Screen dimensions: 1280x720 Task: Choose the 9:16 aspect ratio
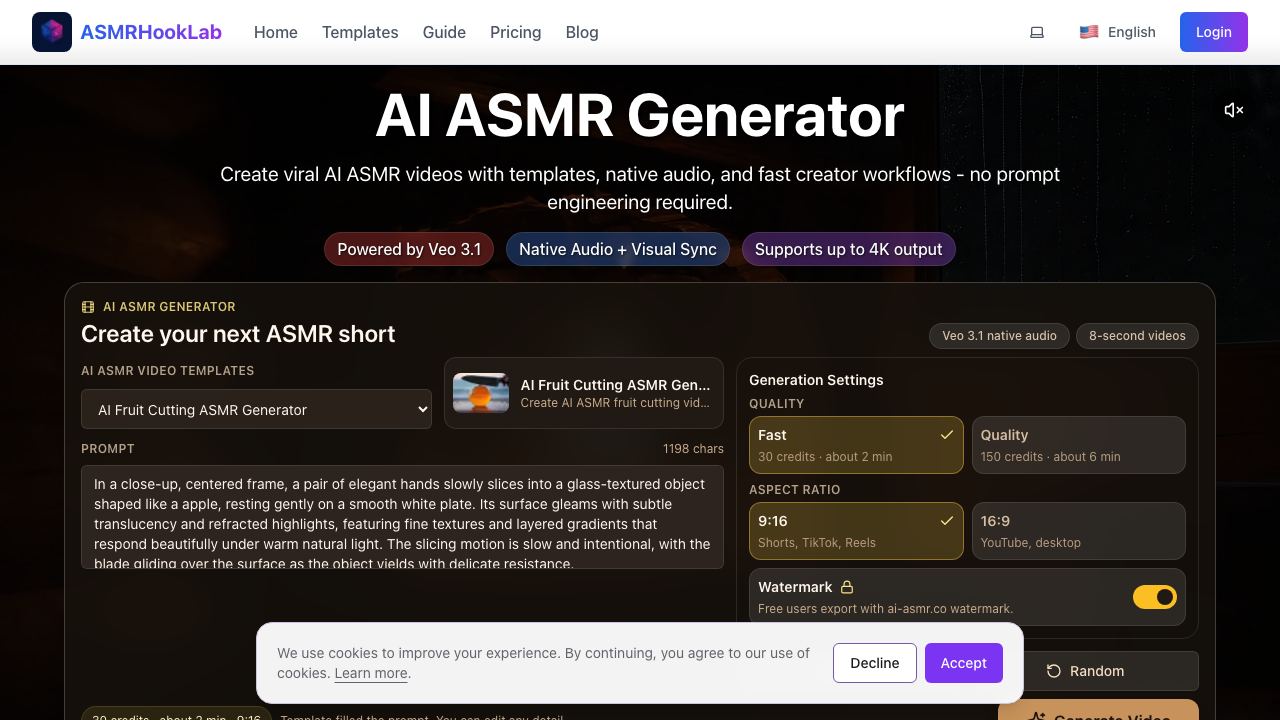click(856, 531)
